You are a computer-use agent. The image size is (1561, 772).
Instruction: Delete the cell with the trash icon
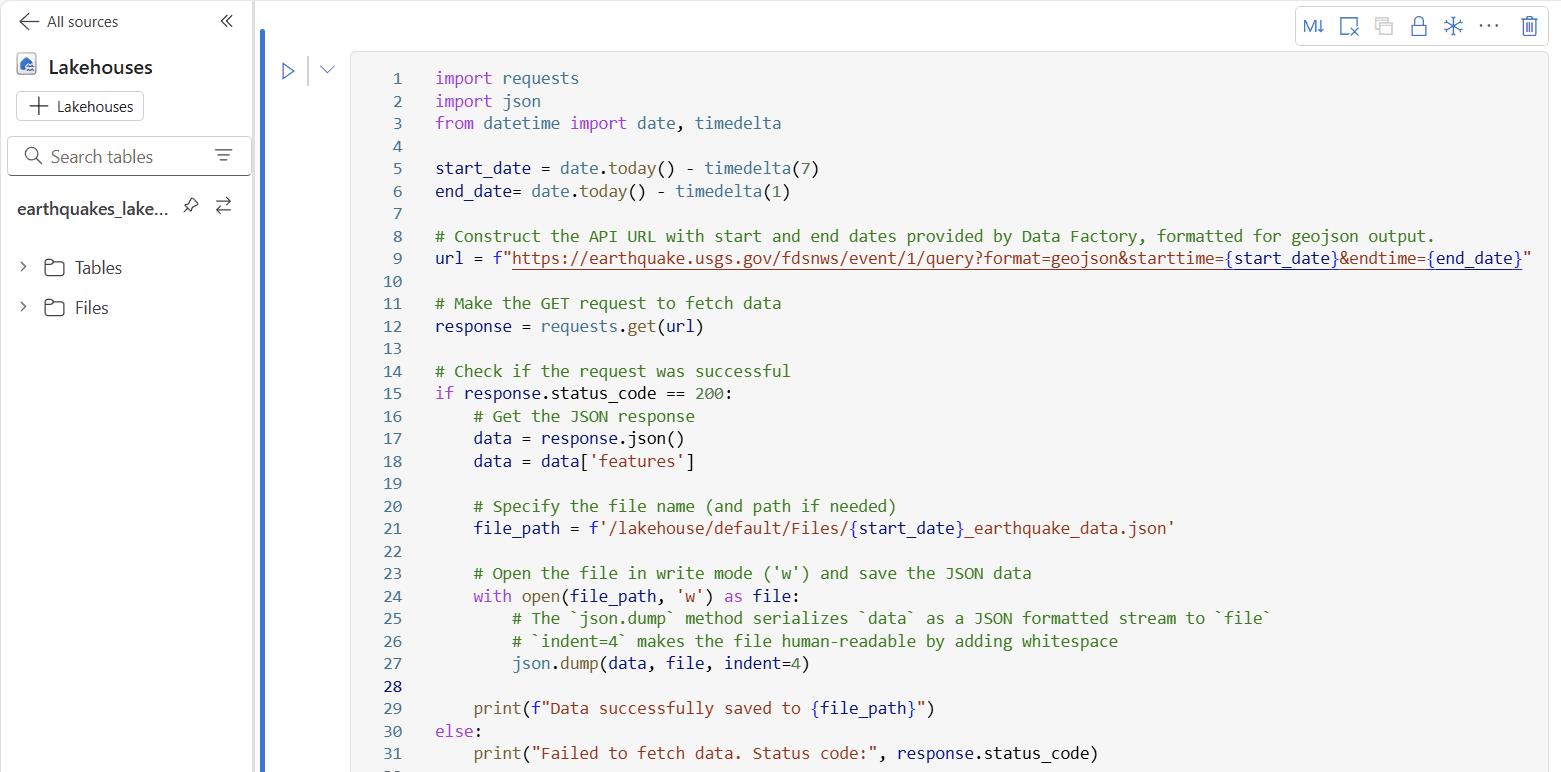pos(1529,26)
